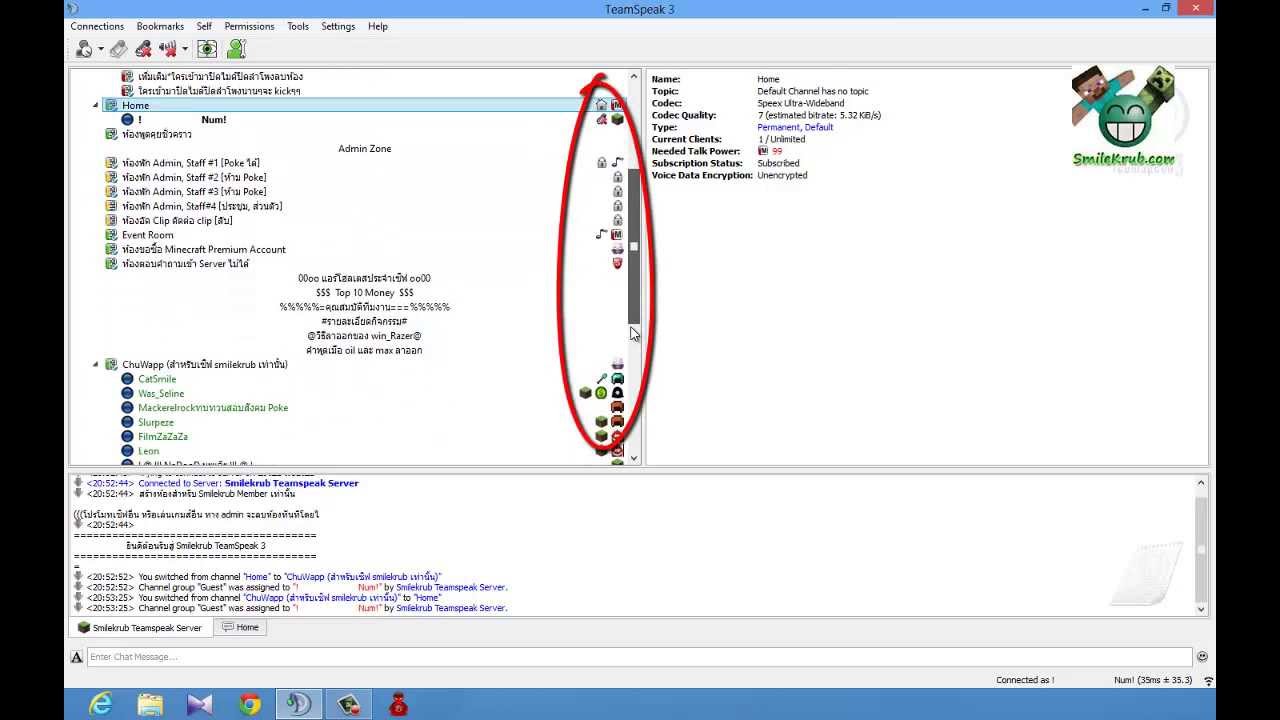Click the greyed microphone activation toolbar icon
Viewport: 1280px width, 720px height.
click(118, 48)
